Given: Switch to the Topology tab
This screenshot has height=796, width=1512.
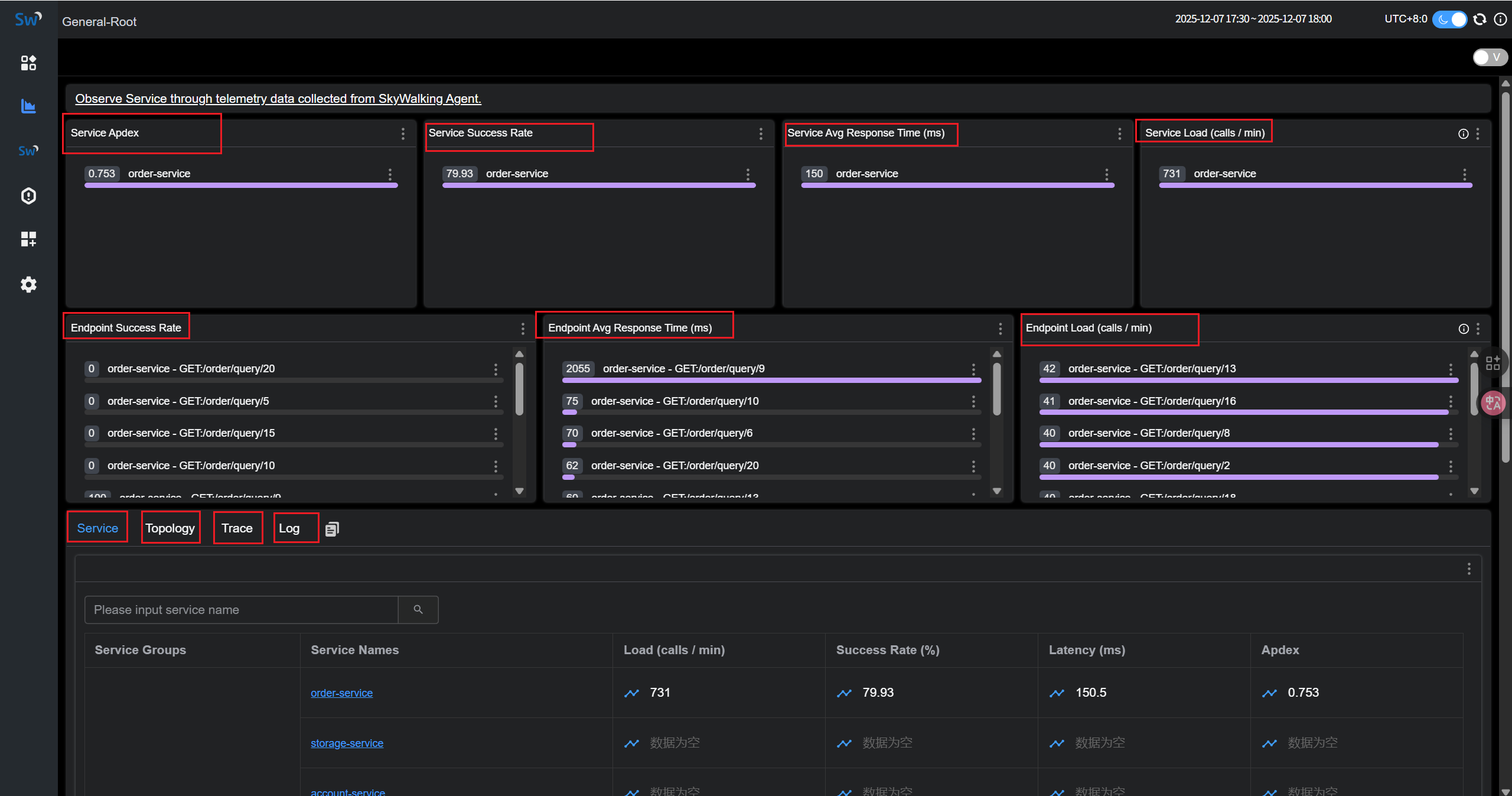Looking at the screenshot, I should click(x=170, y=528).
